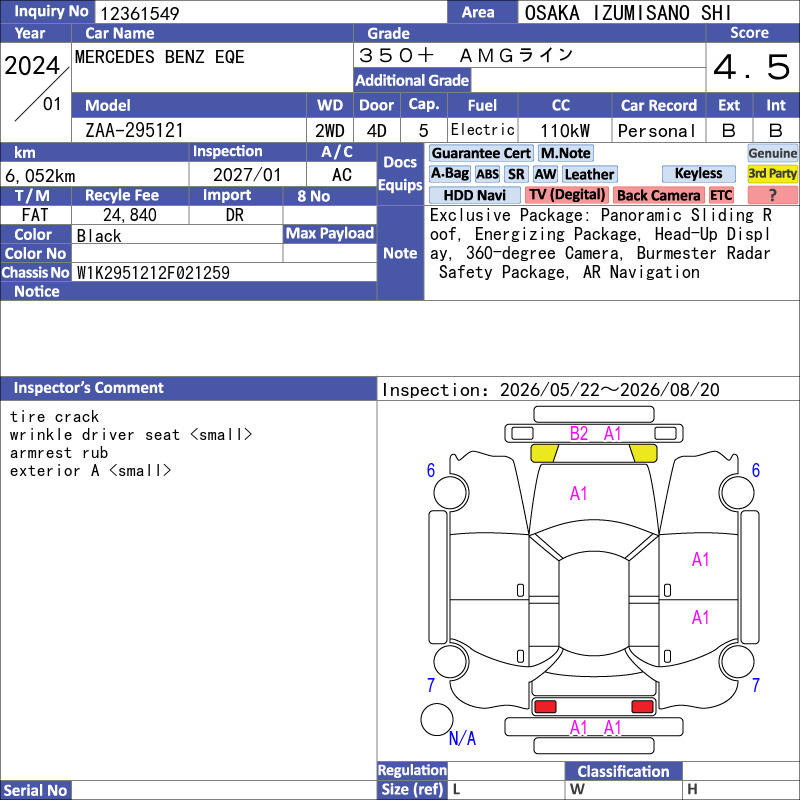This screenshot has height=800, width=800.
Task: Click the Leather equipment tag
Action: point(589,174)
